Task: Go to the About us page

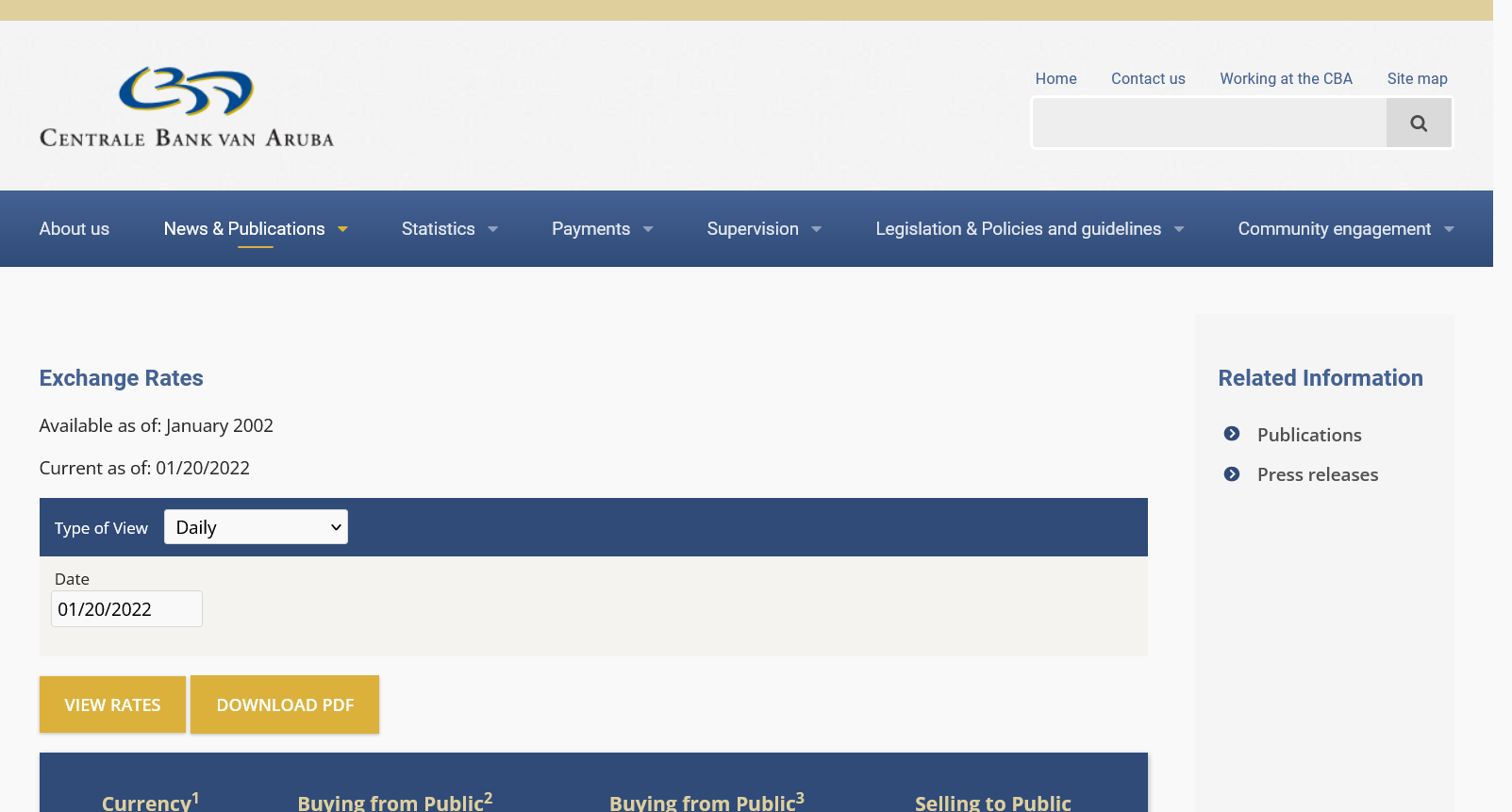Action: (x=75, y=229)
